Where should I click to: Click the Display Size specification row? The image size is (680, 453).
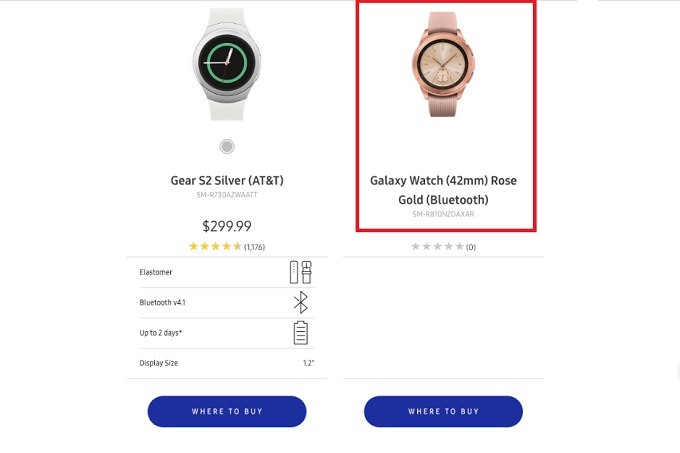click(227, 363)
